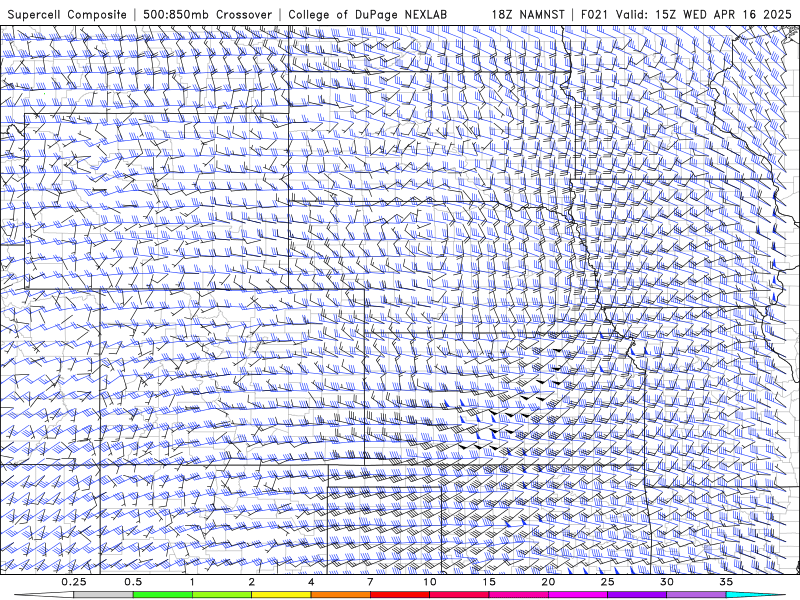Click the '25' legend label
800x600 pixels.
608,582
